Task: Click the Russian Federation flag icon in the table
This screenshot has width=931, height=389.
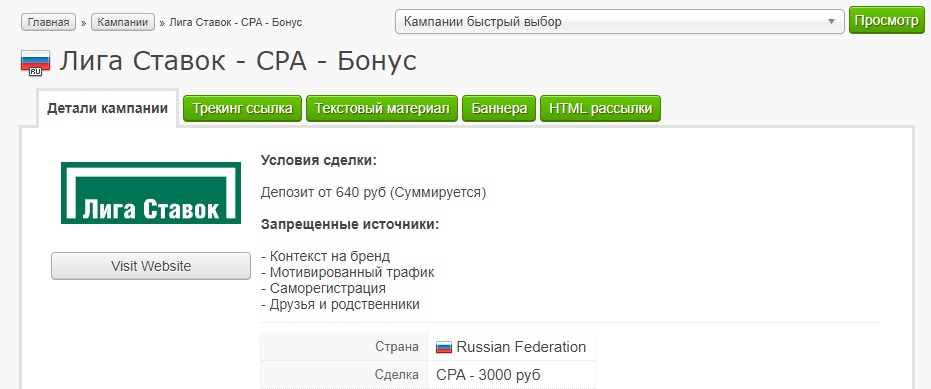Action: pyautogui.click(x=444, y=347)
